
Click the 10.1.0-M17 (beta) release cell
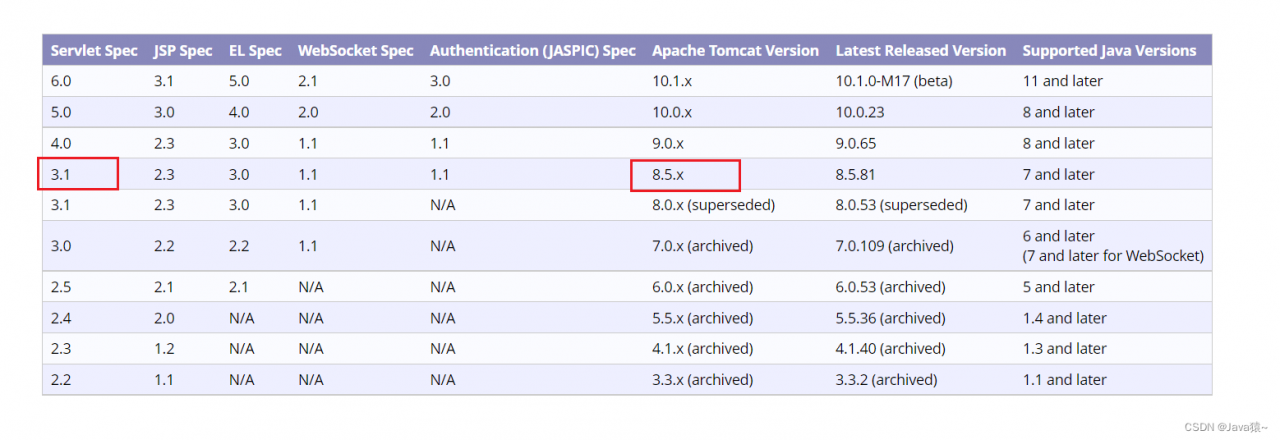coord(892,81)
